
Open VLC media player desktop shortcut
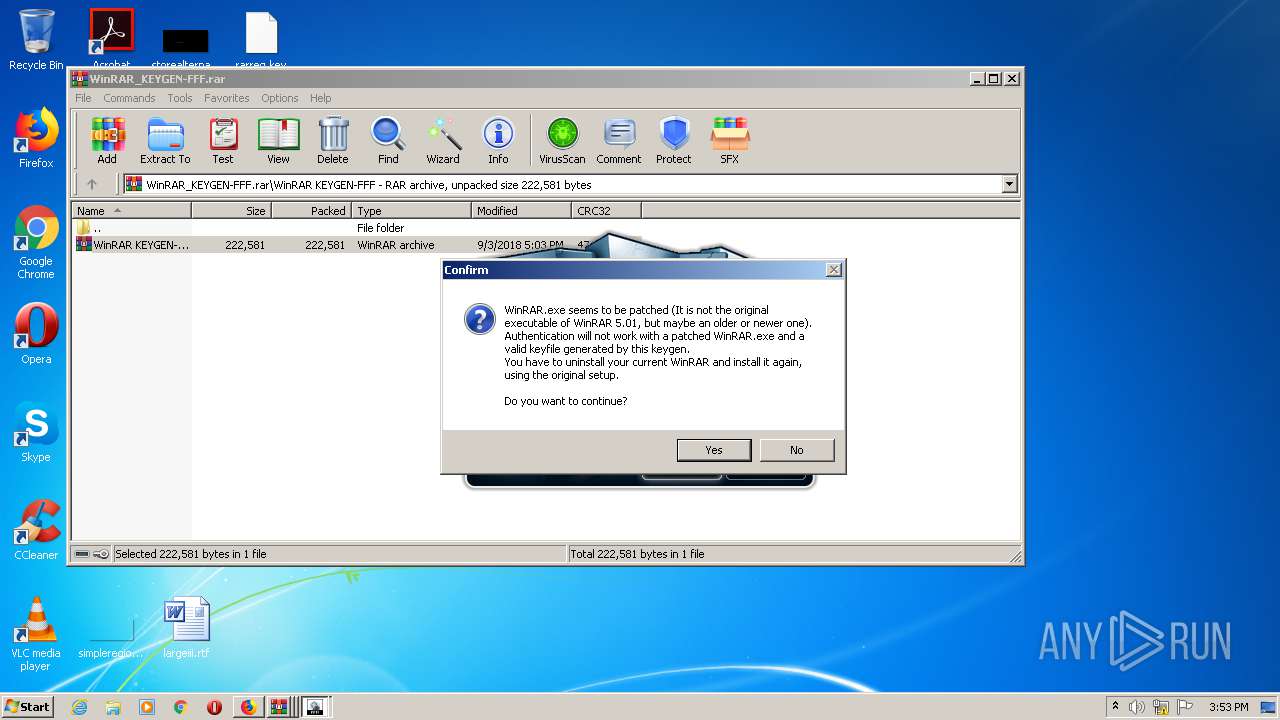coord(36,634)
